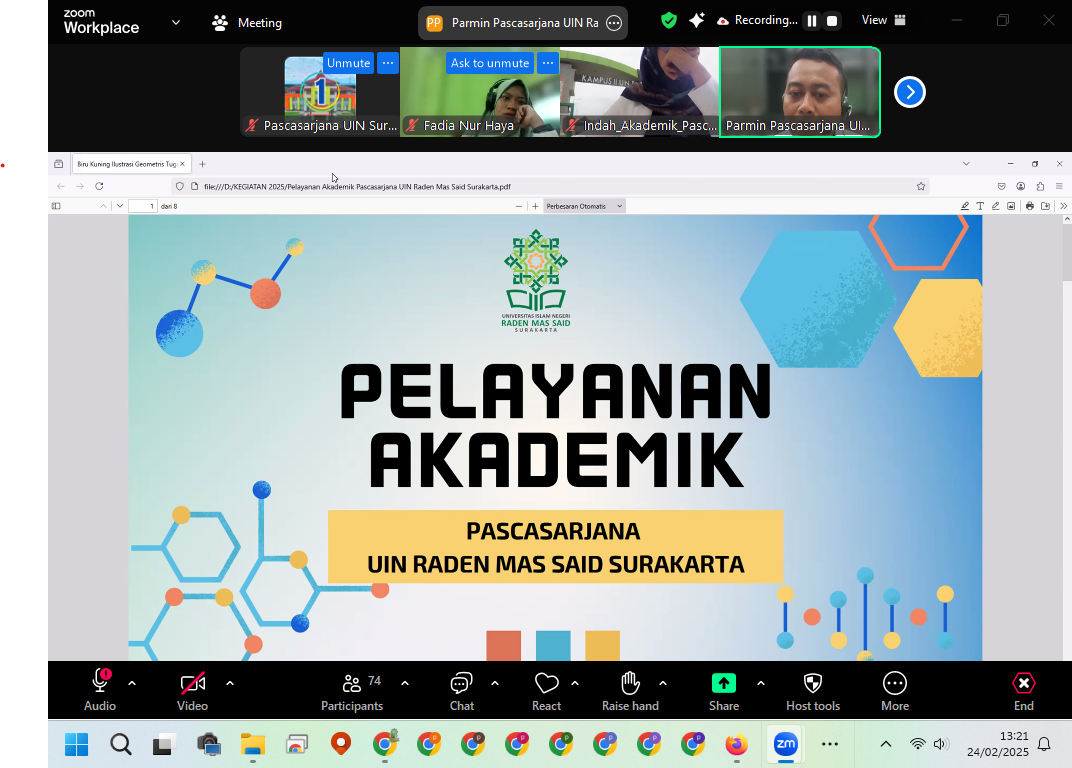This screenshot has height=768, width=1072.
Task: Click Ask to unmute for Fadia Nur Haya
Action: 490,63
